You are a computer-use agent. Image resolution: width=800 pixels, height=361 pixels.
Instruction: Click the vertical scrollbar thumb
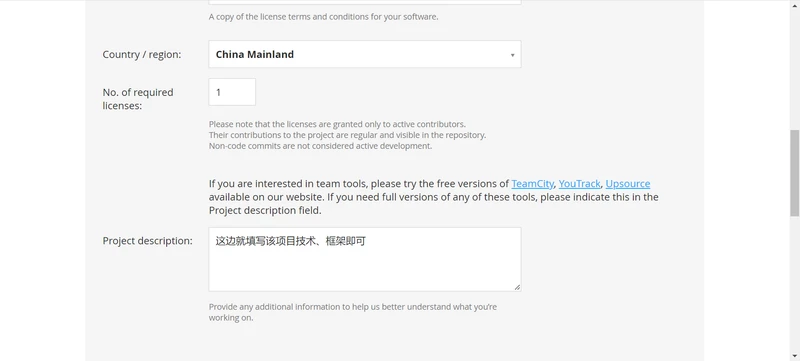[794, 172]
